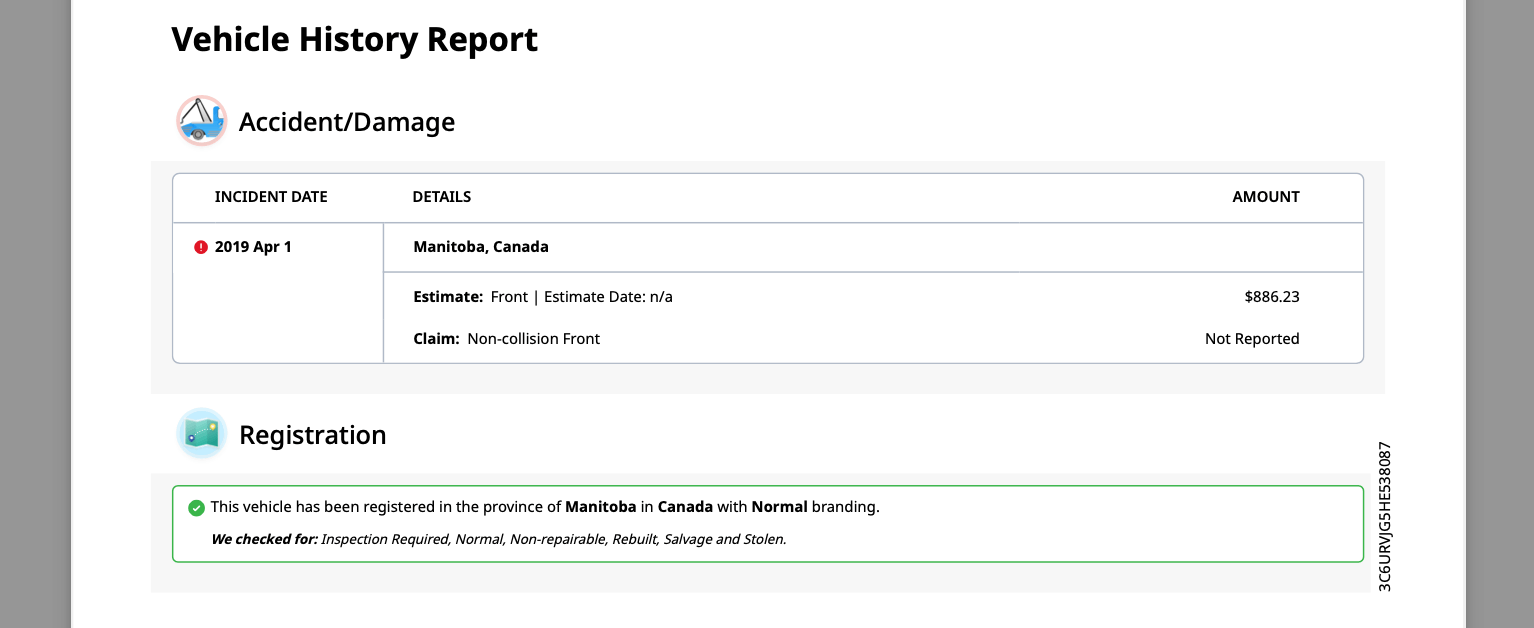Click the green checkmark icon in registration box
Viewport: 1534px width, 628px height.
point(197,508)
